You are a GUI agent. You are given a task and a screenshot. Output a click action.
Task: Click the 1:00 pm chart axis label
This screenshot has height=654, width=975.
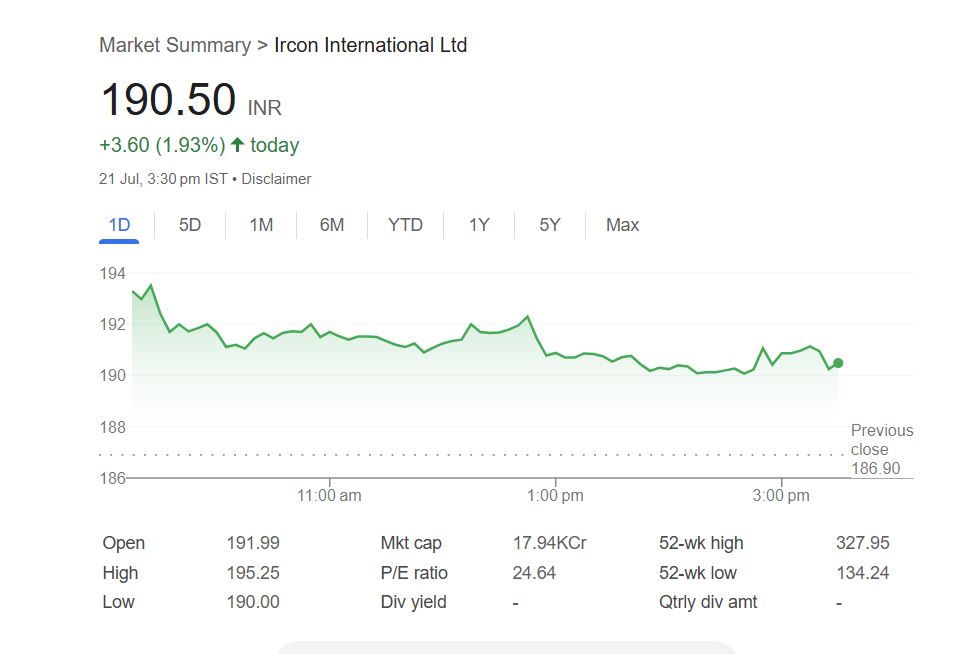coord(555,495)
